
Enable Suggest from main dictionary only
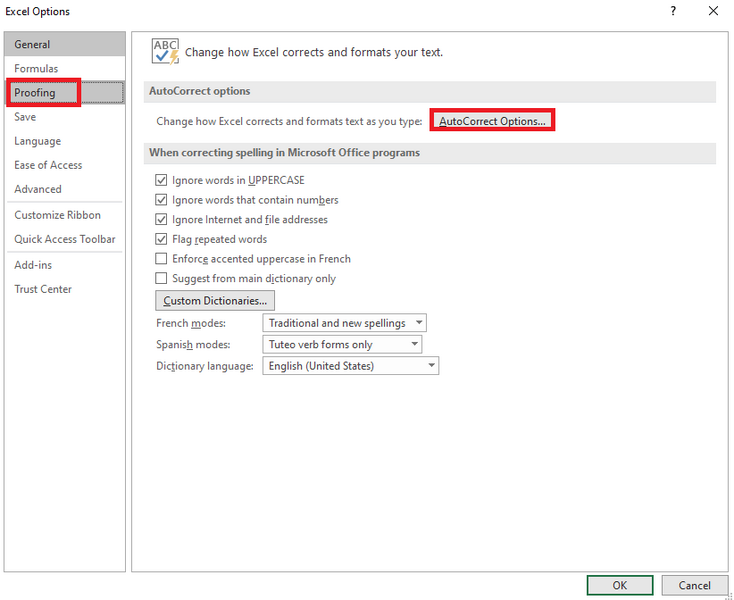click(161, 278)
